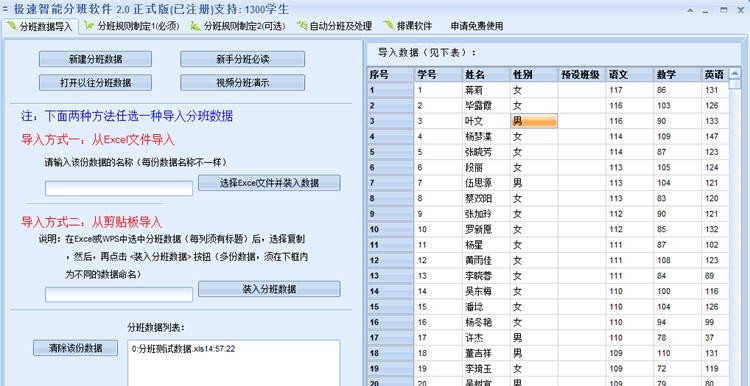Select 0:分班测试数据.xls entry in list
Image resolution: width=750 pixels, height=386 pixels.
click(x=183, y=349)
